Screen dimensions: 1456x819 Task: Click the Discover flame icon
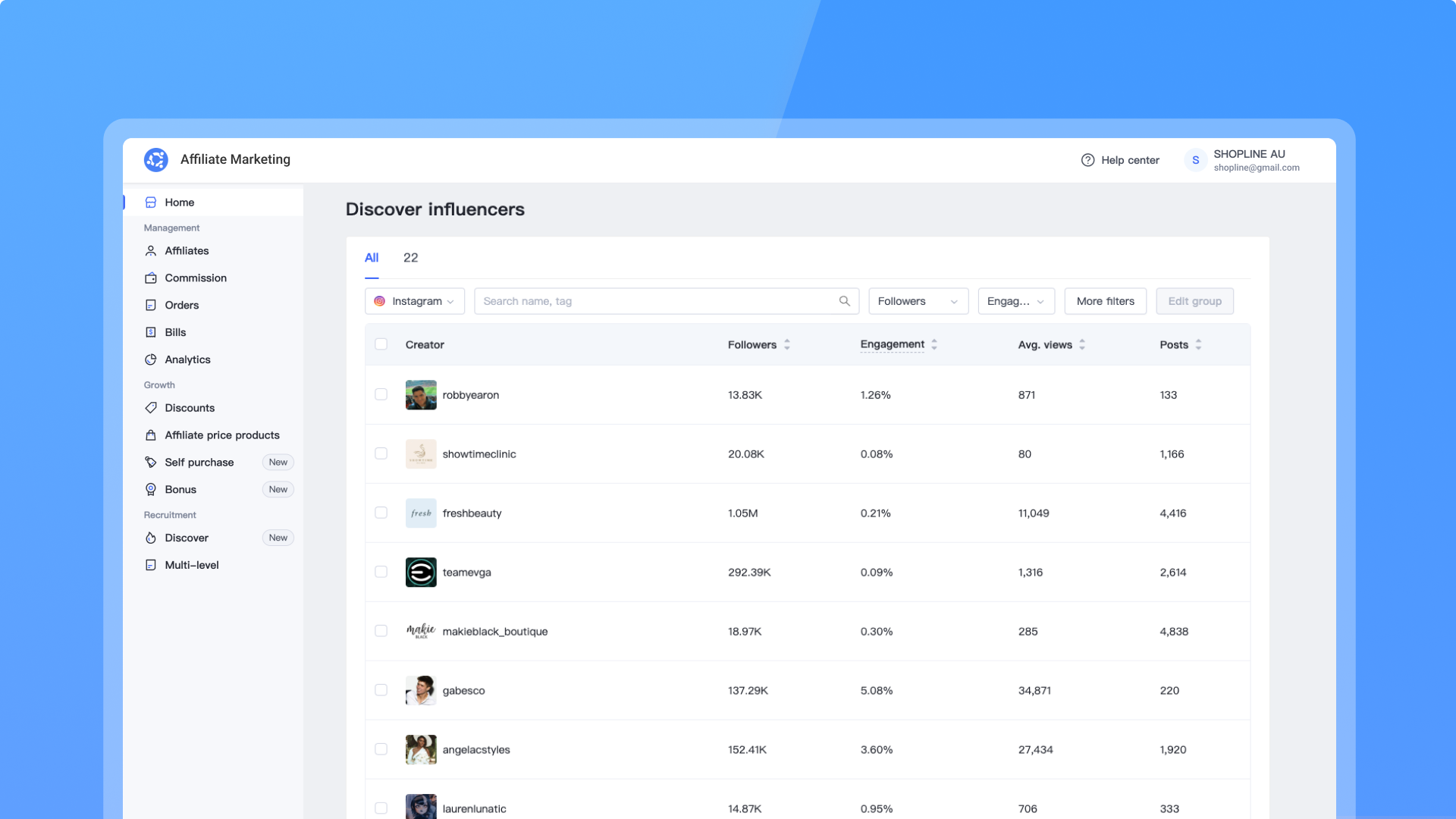151,538
